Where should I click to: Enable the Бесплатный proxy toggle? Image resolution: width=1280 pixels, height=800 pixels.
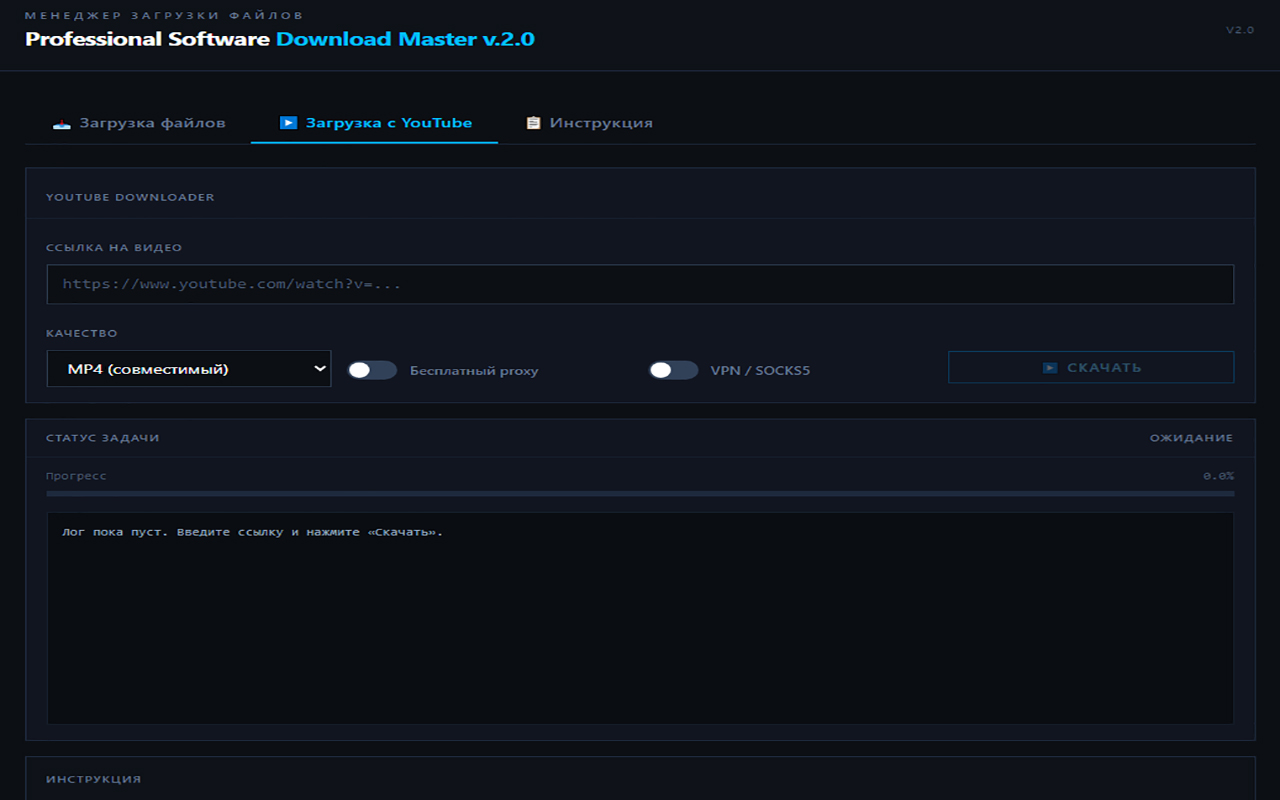click(x=372, y=370)
